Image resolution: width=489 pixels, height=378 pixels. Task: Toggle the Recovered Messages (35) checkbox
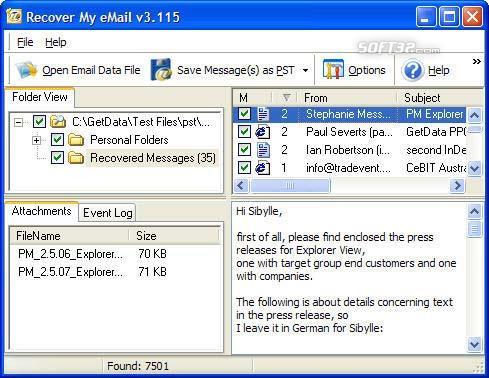[57, 158]
